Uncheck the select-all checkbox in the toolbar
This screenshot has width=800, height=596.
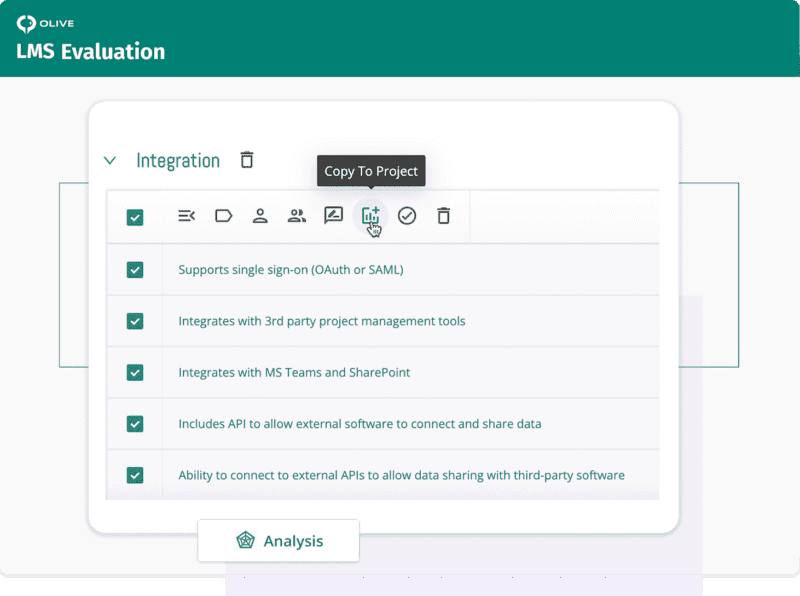tap(134, 216)
